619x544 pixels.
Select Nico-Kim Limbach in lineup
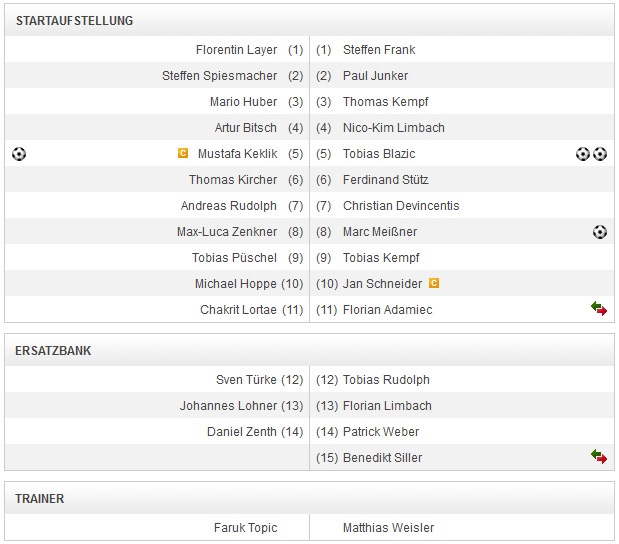tap(393, 128)
